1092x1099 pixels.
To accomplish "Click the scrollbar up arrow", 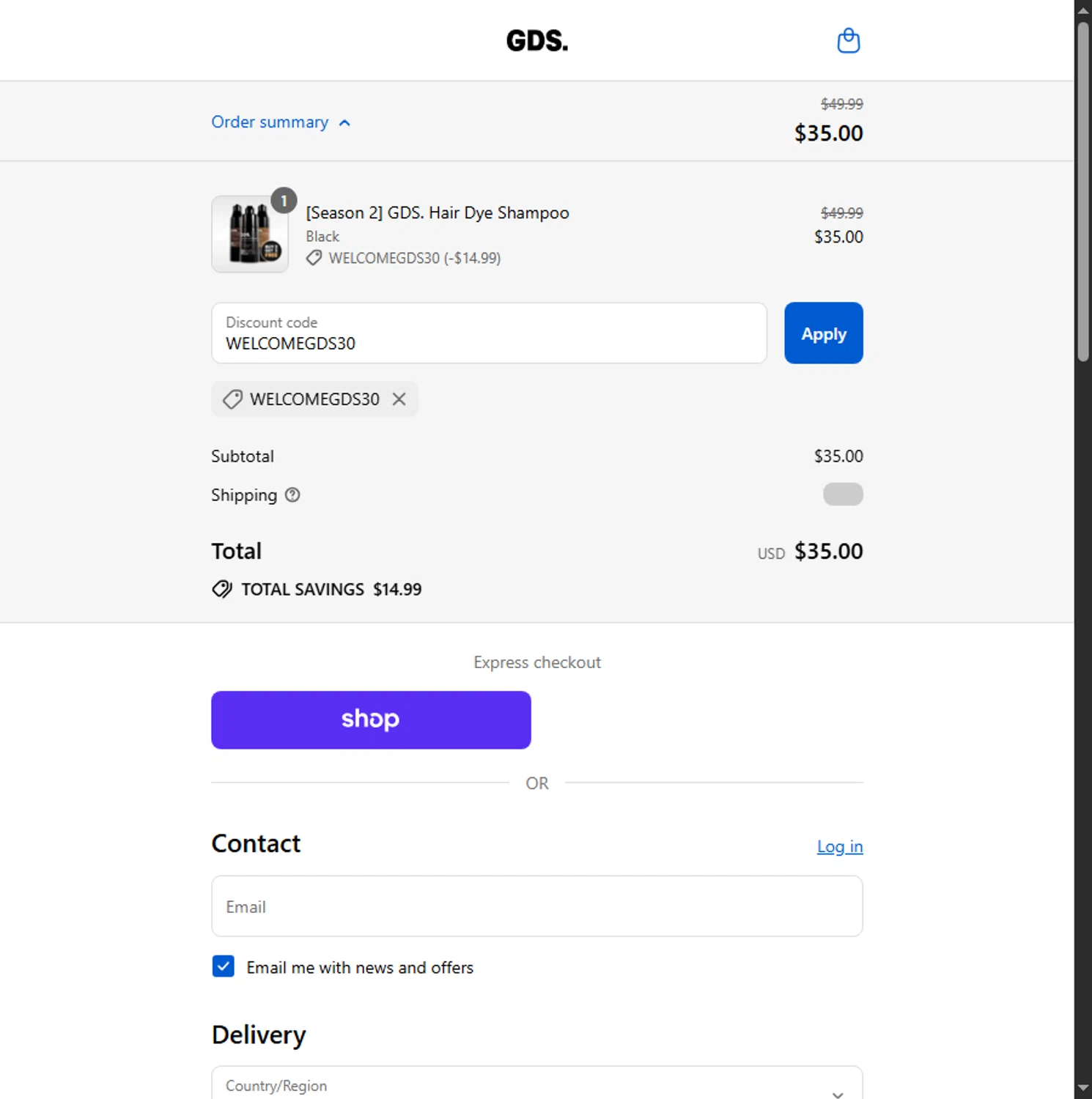I will tap(1083, 10).
